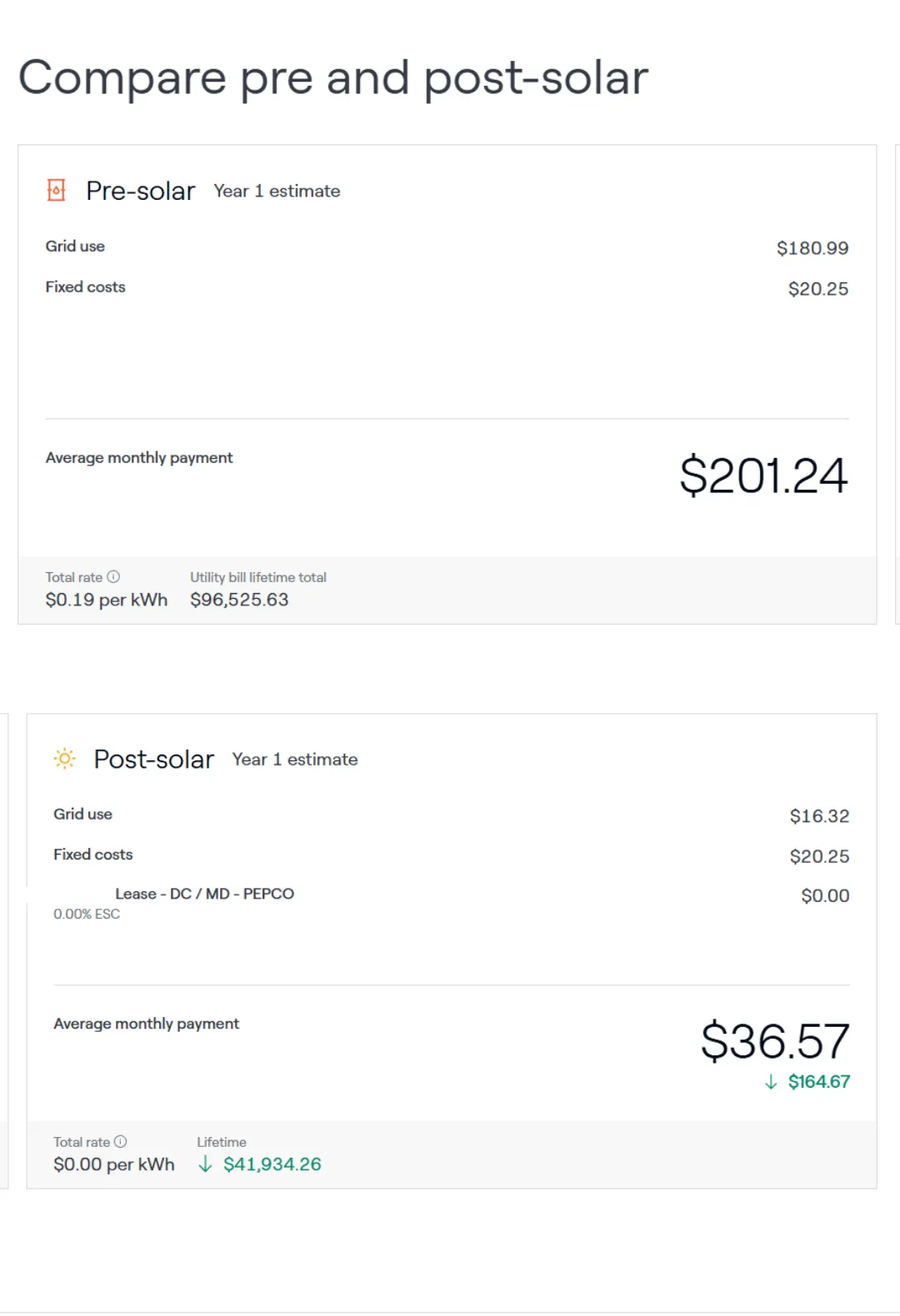Click the $164.67 monthly savings amount

click(819, 1081)
